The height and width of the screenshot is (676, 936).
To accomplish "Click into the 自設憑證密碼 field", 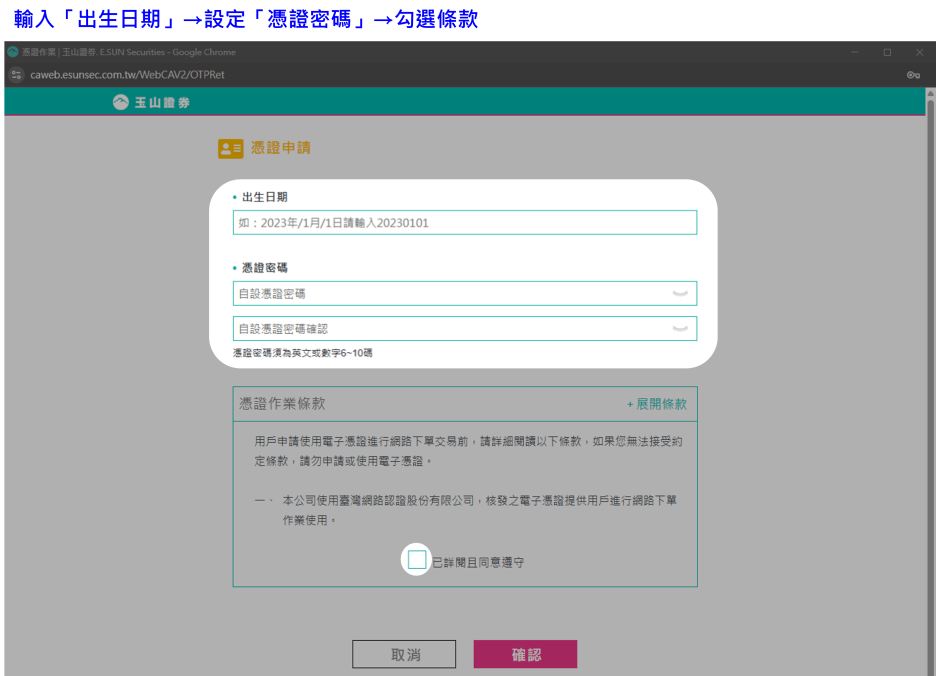I will [x=450, y=293].
